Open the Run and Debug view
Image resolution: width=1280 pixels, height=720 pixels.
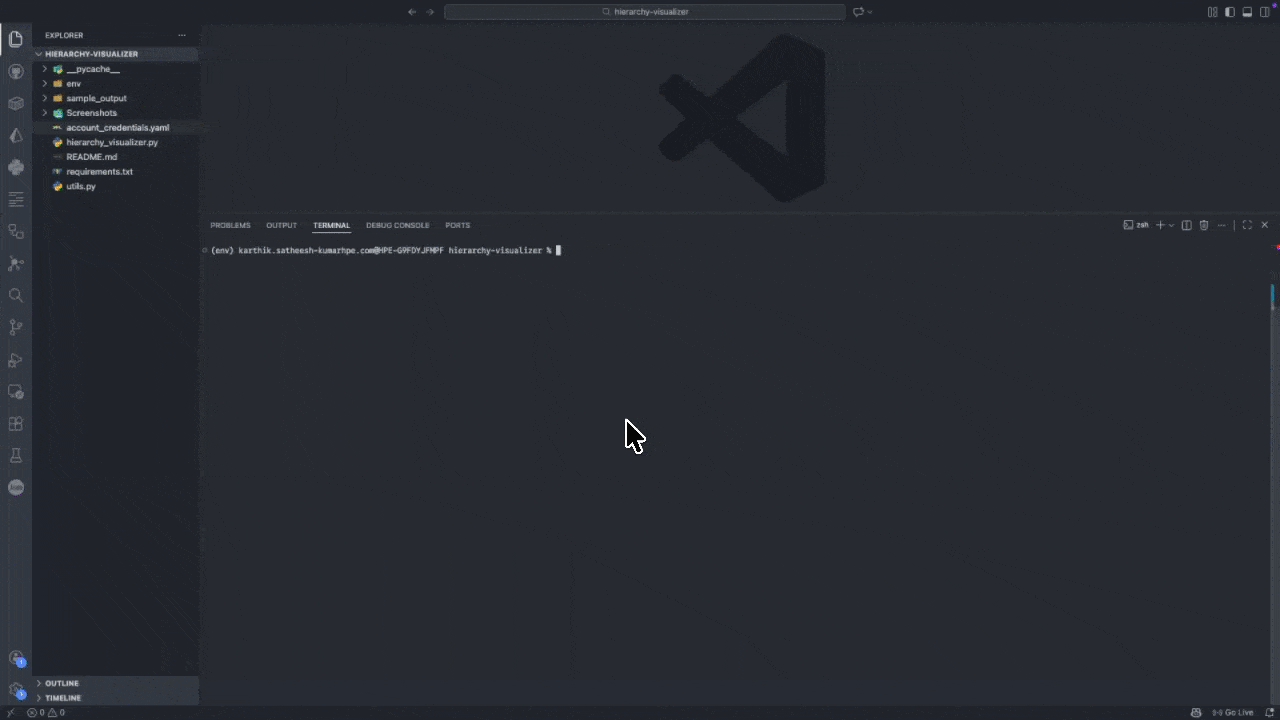[16, 360]
